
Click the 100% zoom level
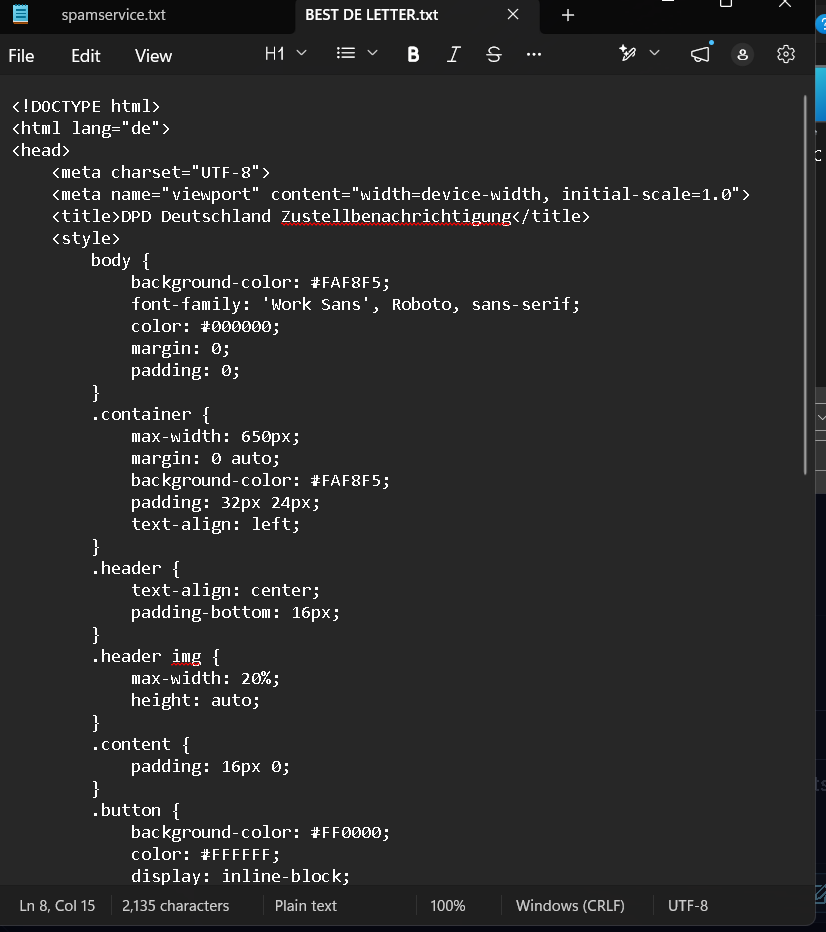447,906
